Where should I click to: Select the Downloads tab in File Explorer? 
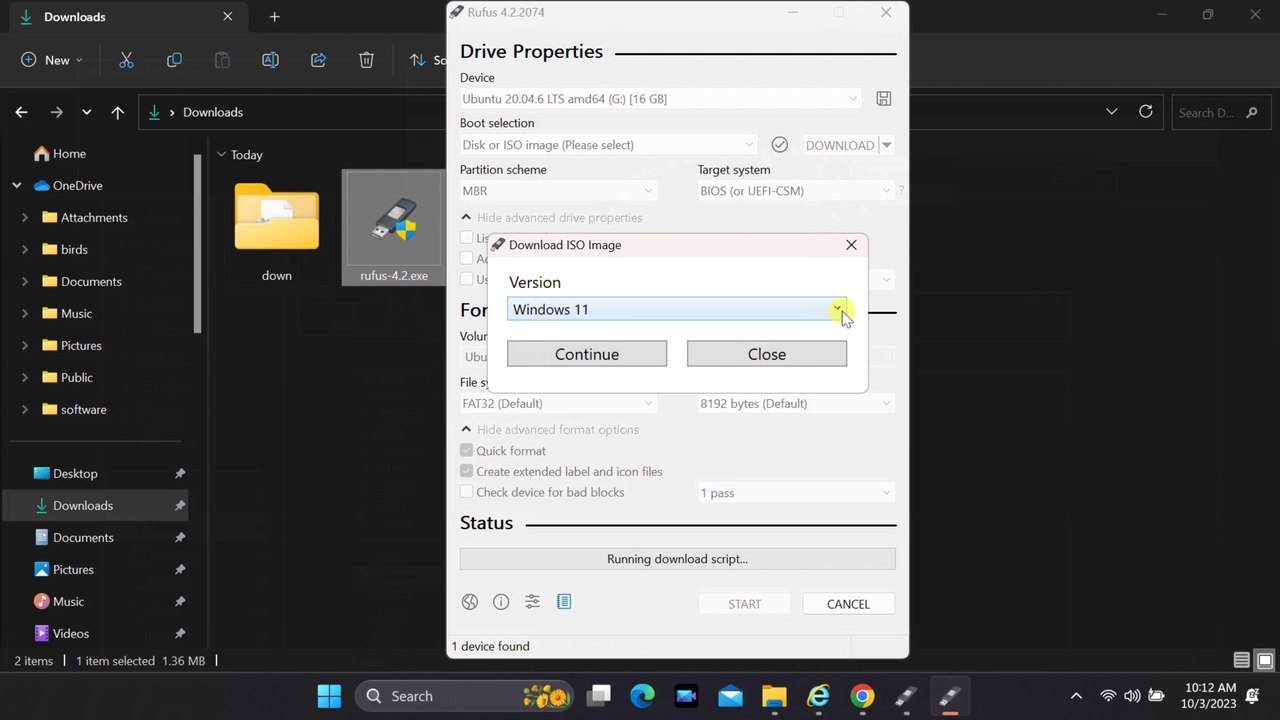coord(125,17)
